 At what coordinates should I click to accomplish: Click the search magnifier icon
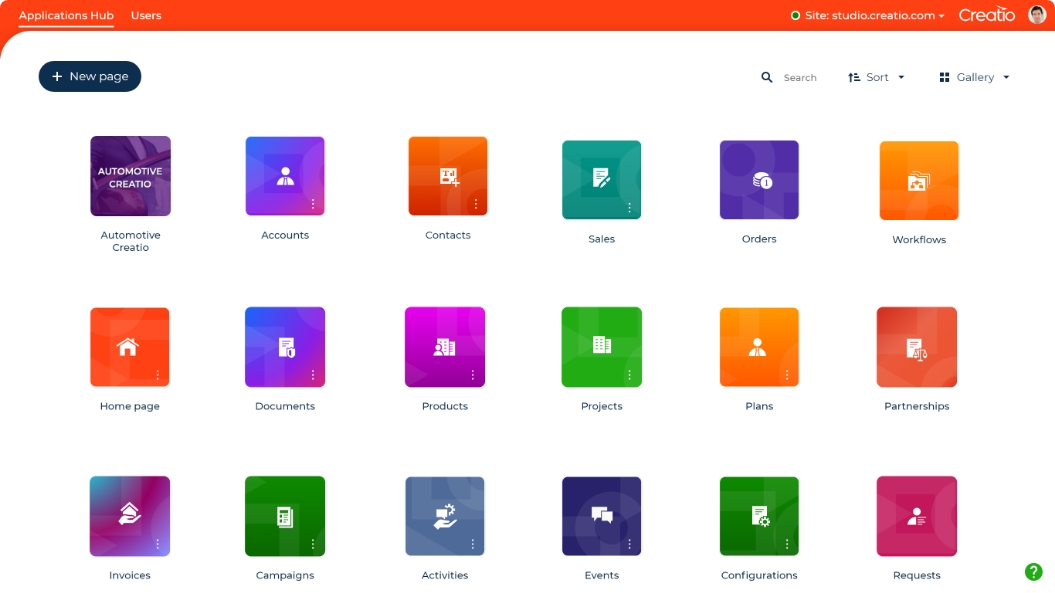pyautogui.click(x=766, y=77)
